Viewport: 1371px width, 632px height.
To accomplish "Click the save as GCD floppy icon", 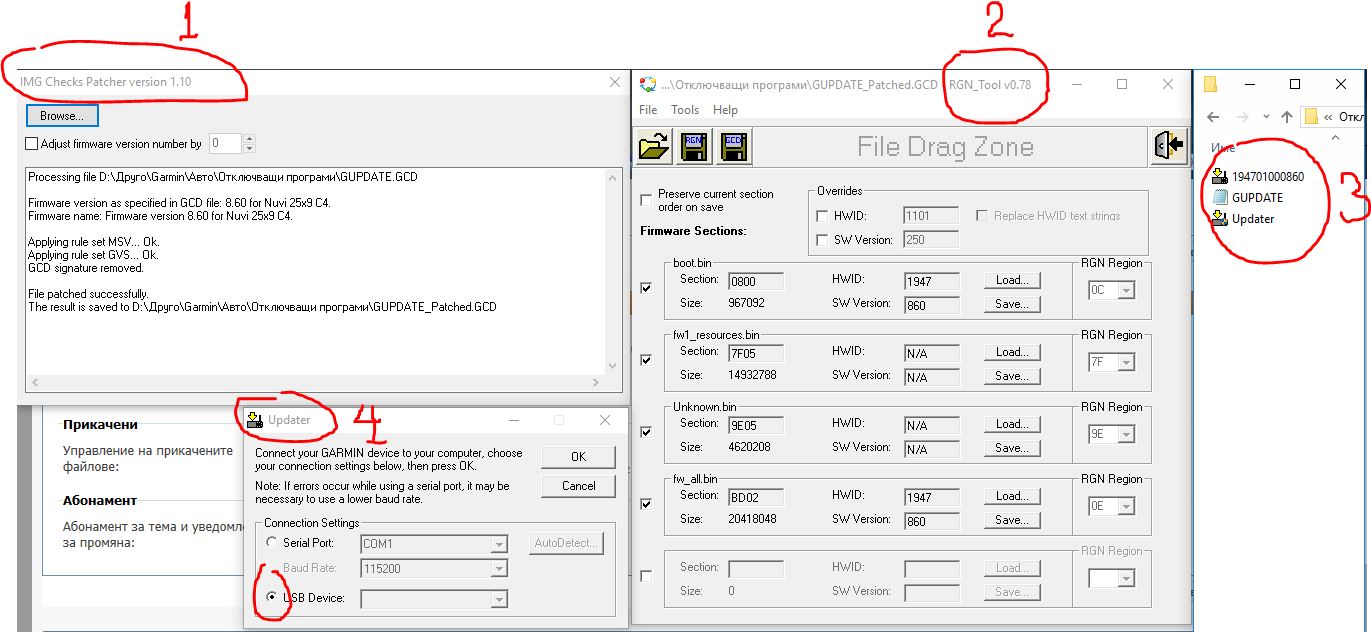I will (x=733, y=147).
